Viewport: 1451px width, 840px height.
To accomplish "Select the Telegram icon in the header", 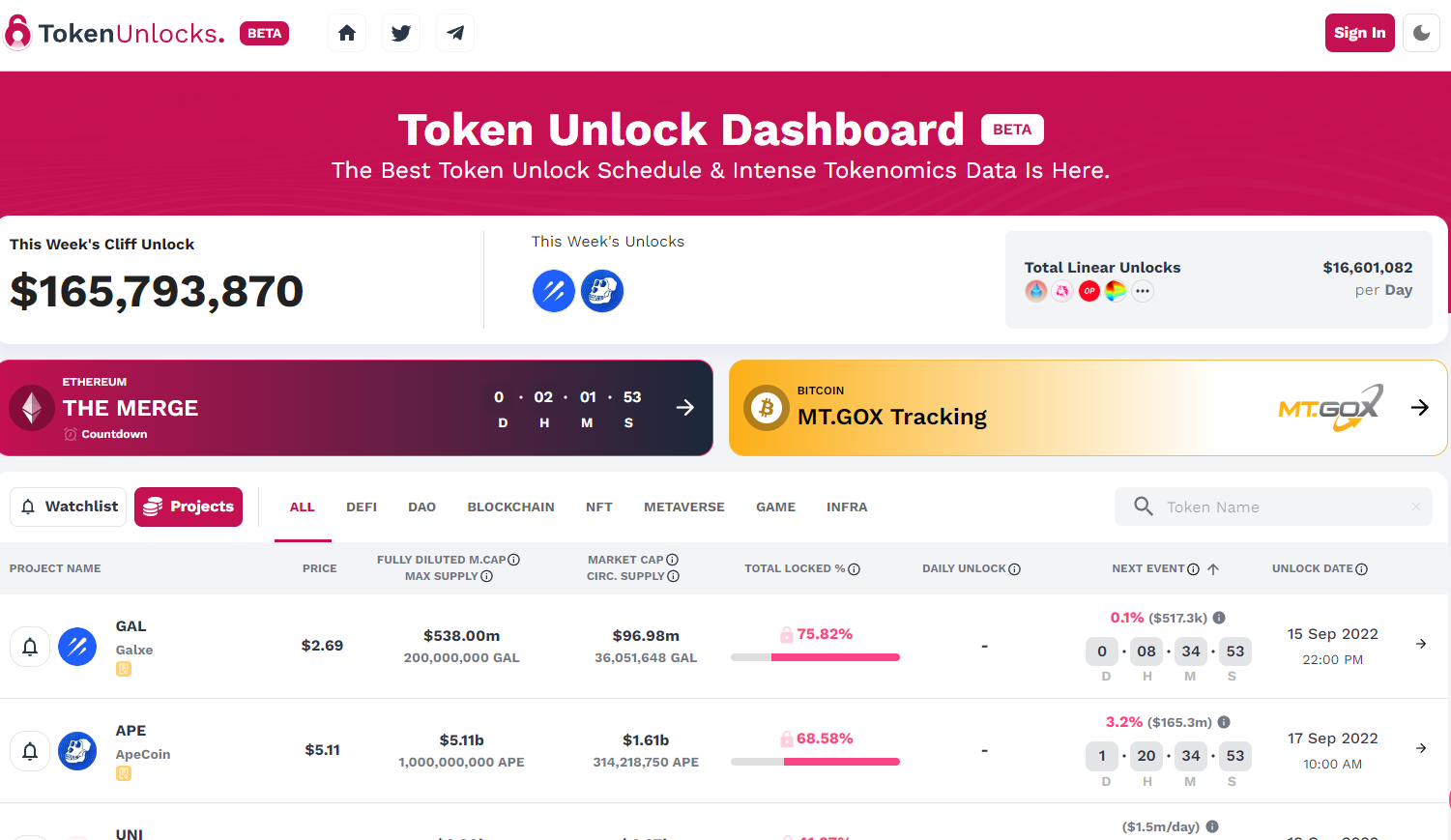I will 454,32.
